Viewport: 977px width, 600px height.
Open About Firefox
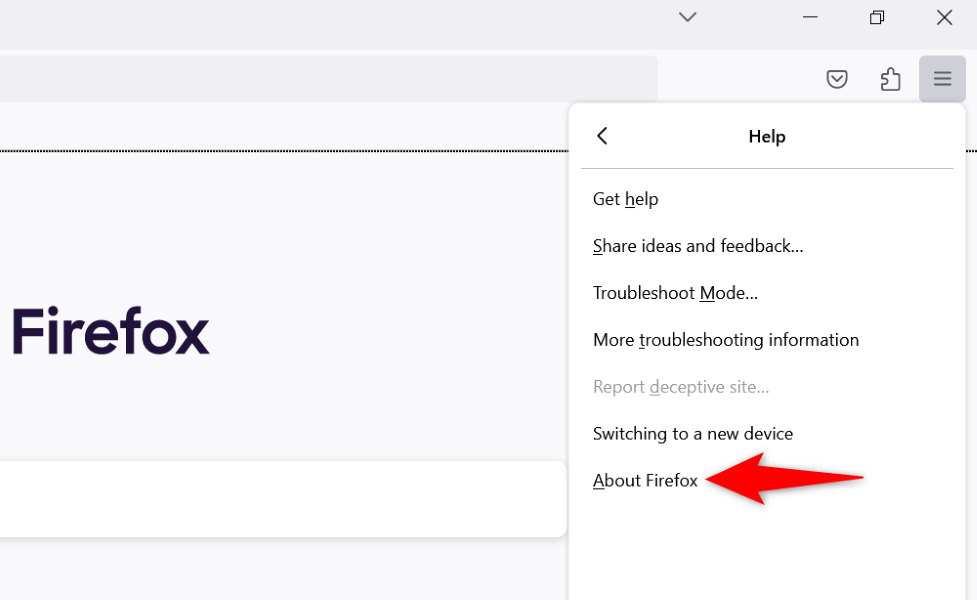click(x=645, y=480)
